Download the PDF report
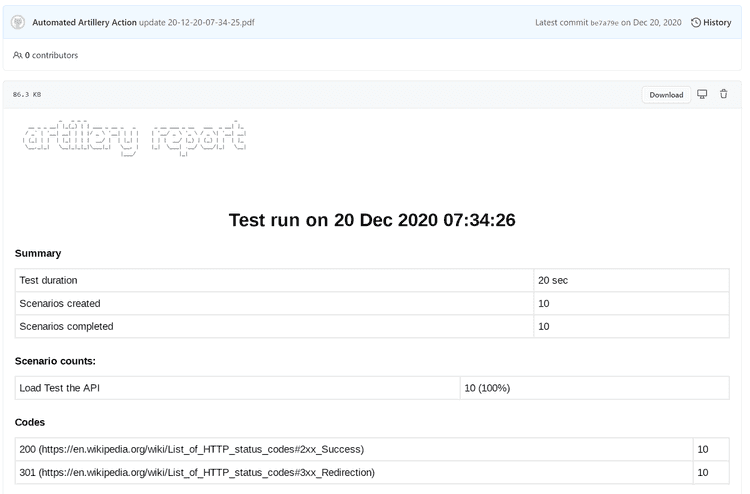The image size is (750, 494). [666, 95]
